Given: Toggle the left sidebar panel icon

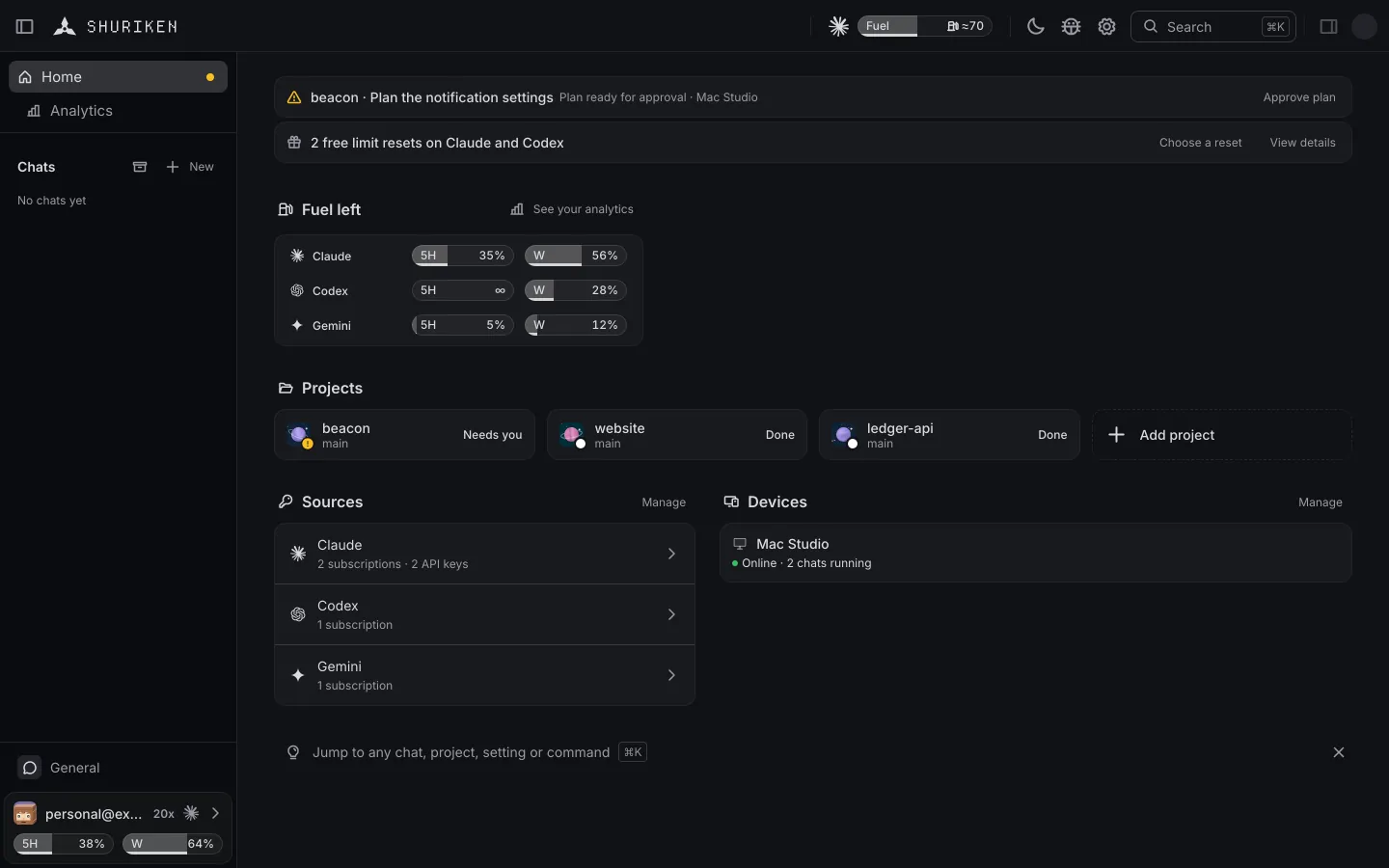Looking at the screenshot, I should pos(25,27).
